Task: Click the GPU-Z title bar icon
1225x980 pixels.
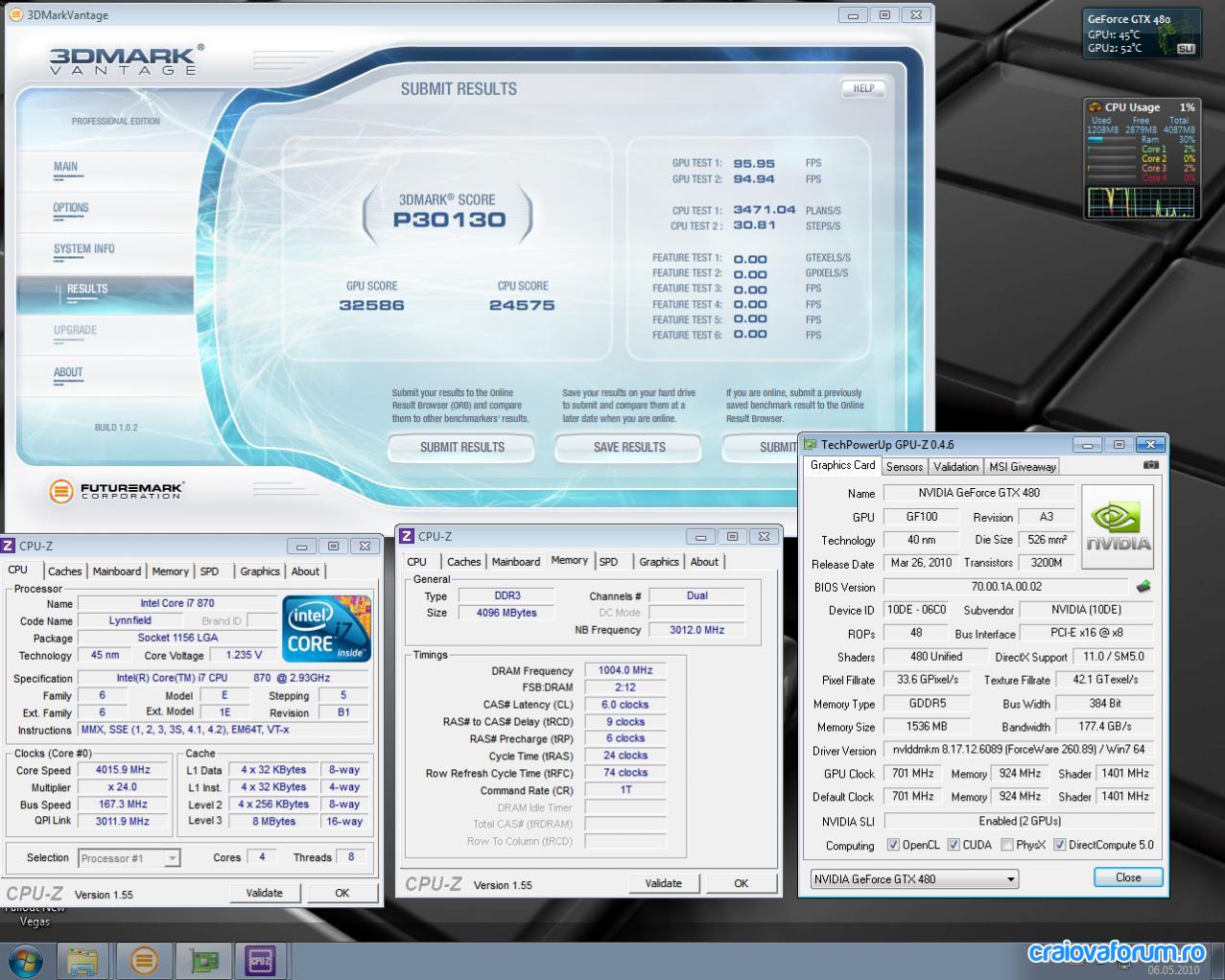Action: pos(811,445)
